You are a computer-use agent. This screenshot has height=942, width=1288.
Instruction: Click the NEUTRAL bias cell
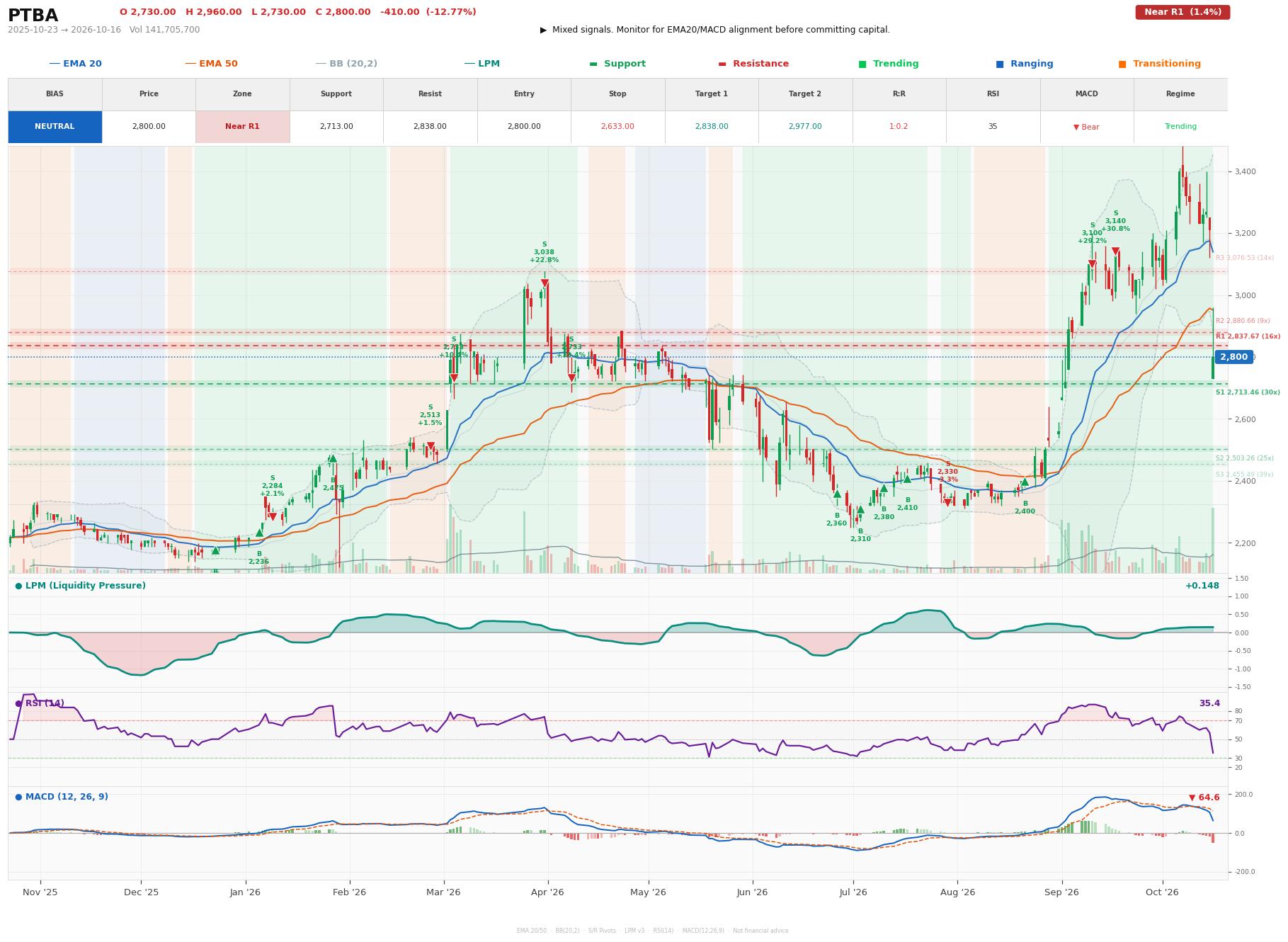[55, 127]
